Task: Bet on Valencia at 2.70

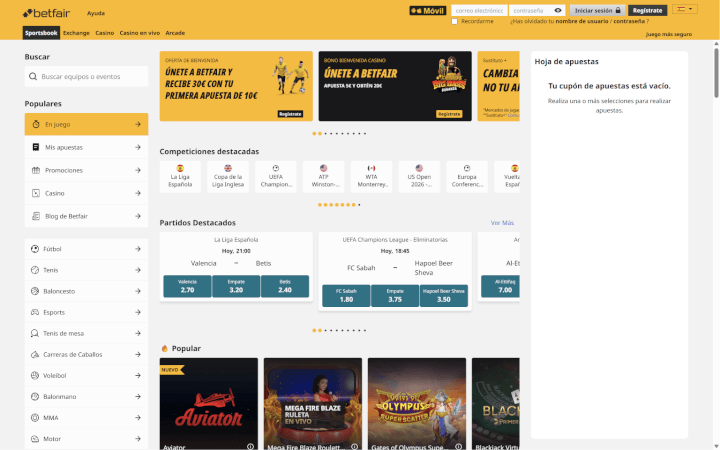Action: [x=187, y=287]
